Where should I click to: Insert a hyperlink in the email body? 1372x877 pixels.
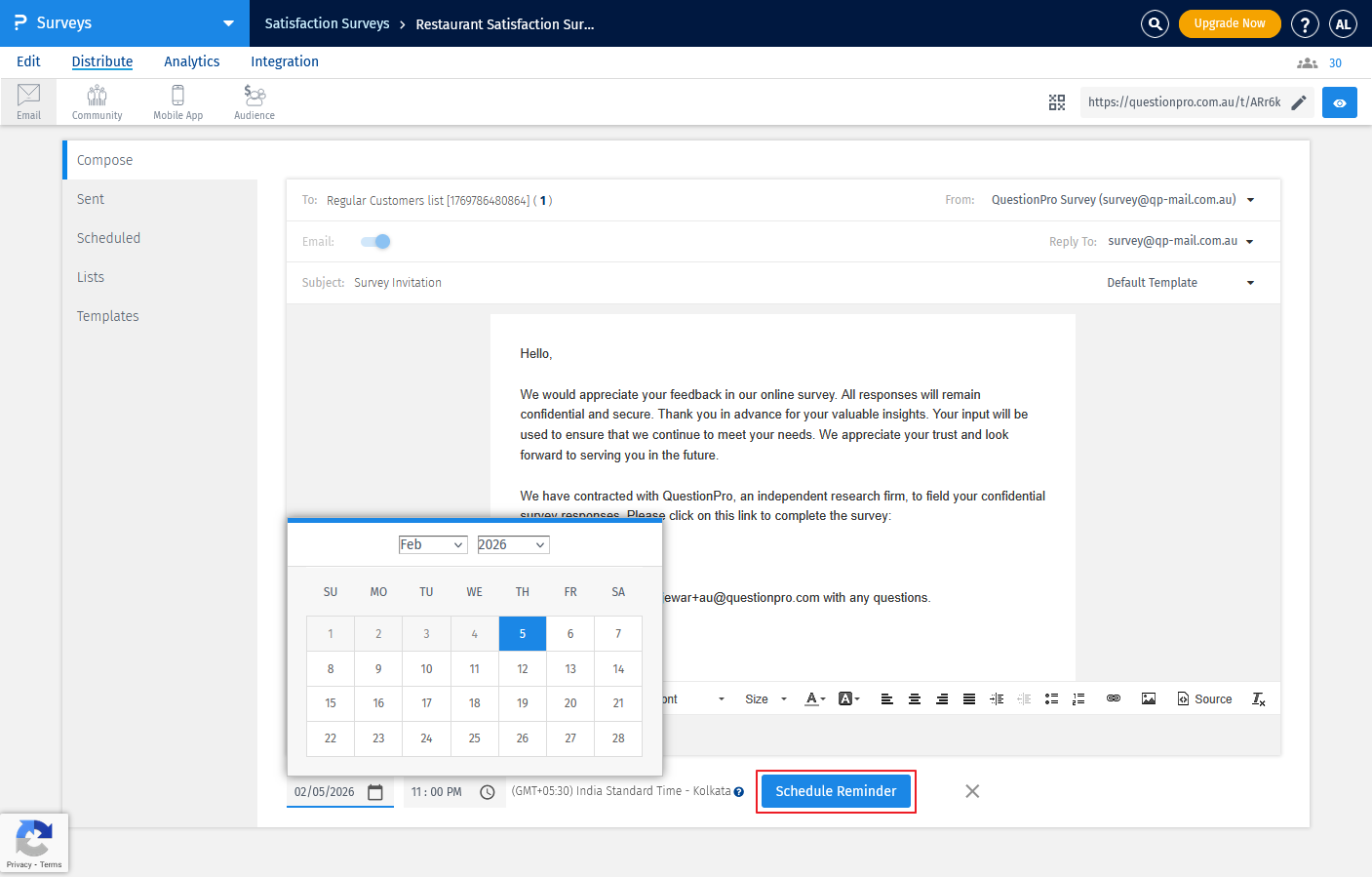[x=1114, y=698]
